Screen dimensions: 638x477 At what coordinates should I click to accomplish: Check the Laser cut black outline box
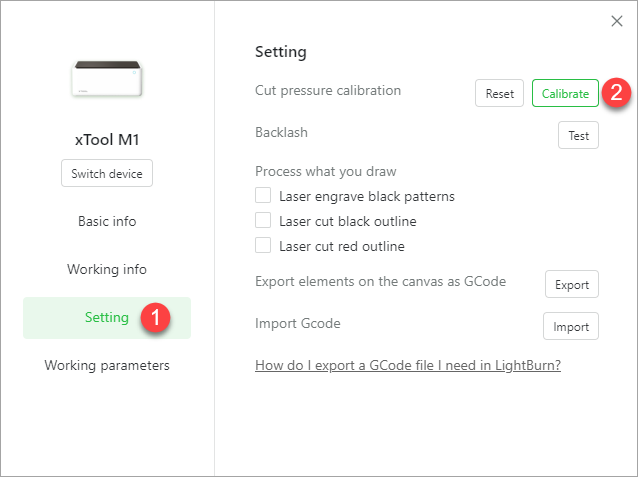tap(263, 220)
